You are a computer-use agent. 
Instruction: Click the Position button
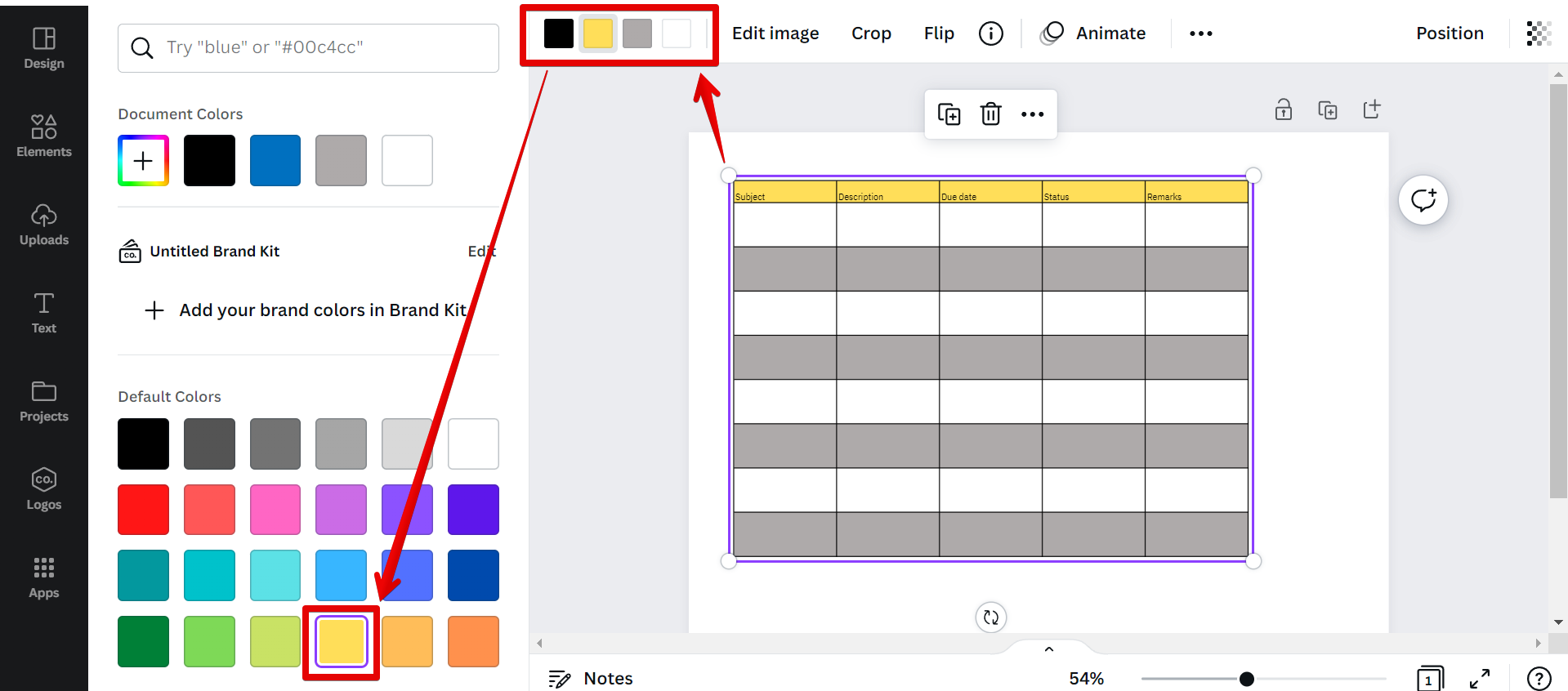click(1450, 33)
